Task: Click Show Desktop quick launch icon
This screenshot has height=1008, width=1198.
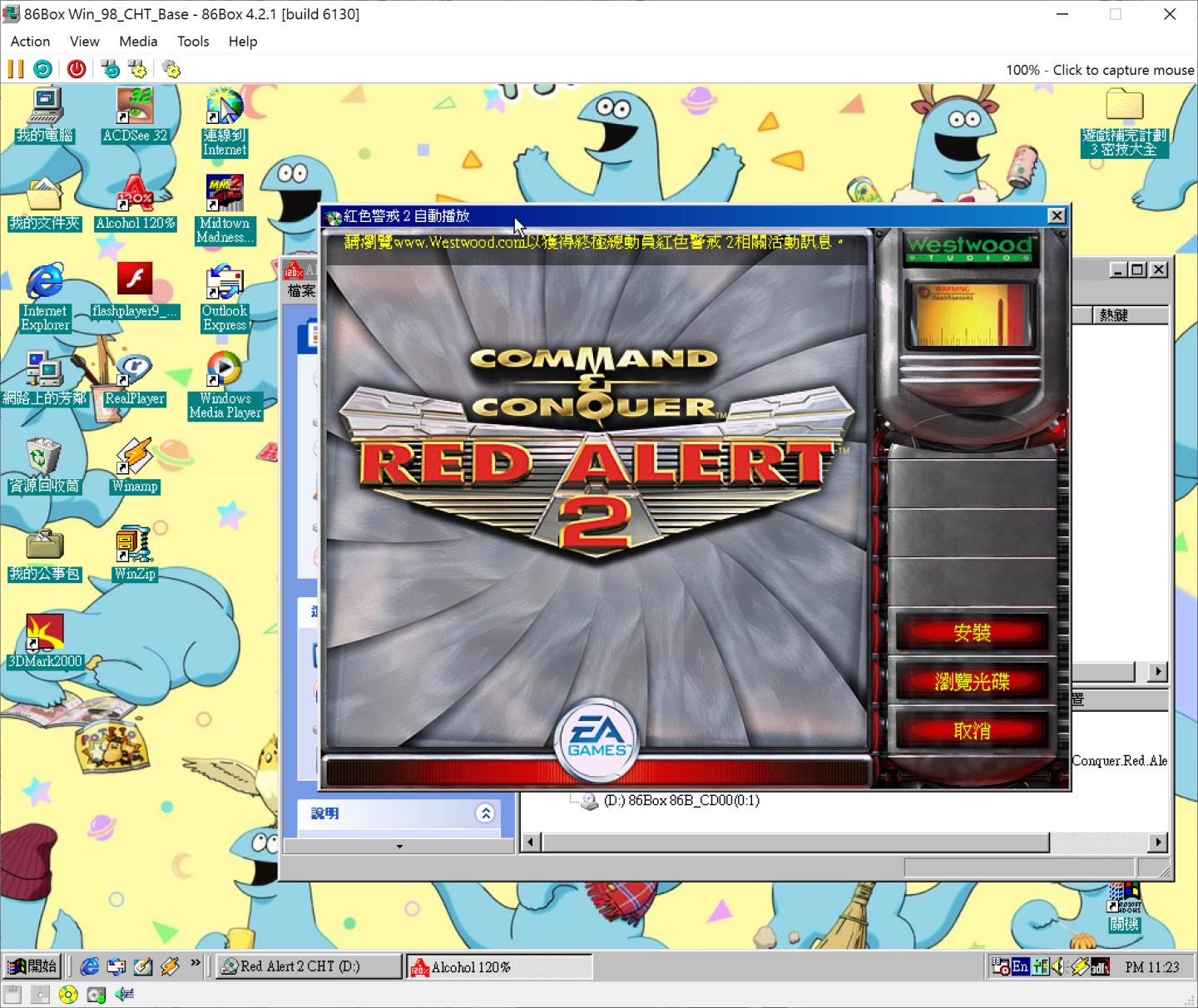Action: click(143, 966)
